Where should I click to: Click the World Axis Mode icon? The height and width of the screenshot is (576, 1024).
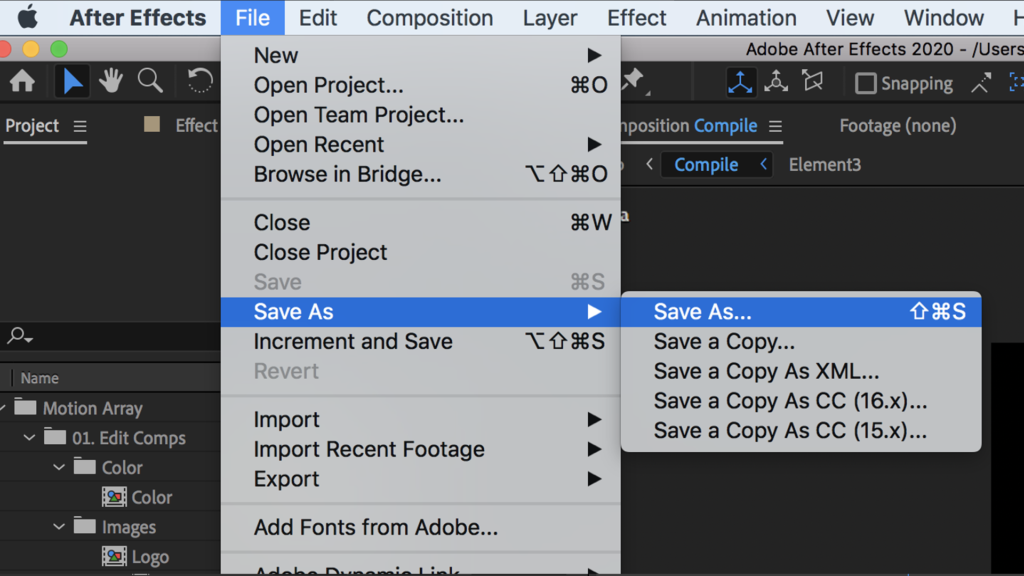tap(776, 83)
